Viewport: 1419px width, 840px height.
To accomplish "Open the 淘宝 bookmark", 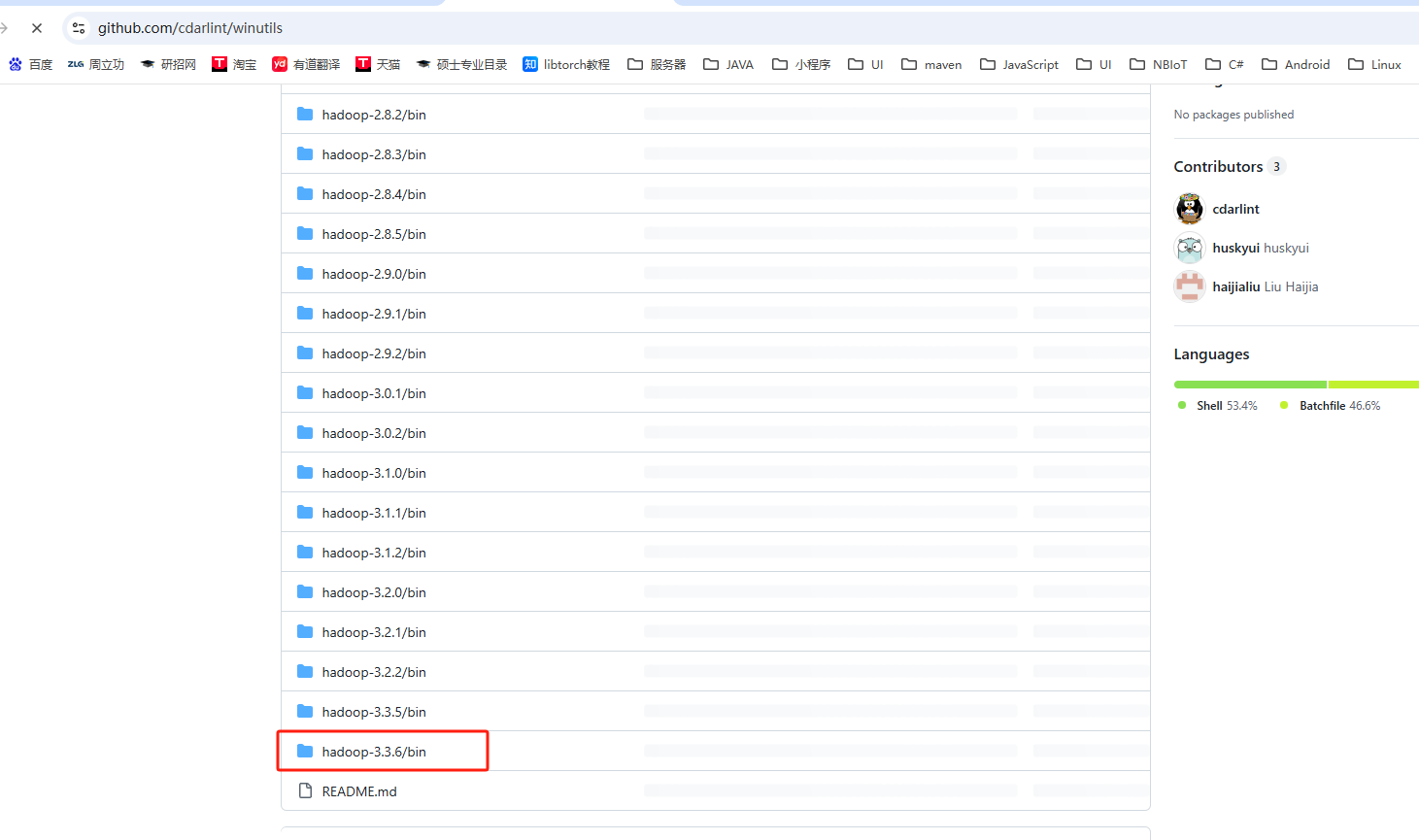I will [x=234, y=64].
